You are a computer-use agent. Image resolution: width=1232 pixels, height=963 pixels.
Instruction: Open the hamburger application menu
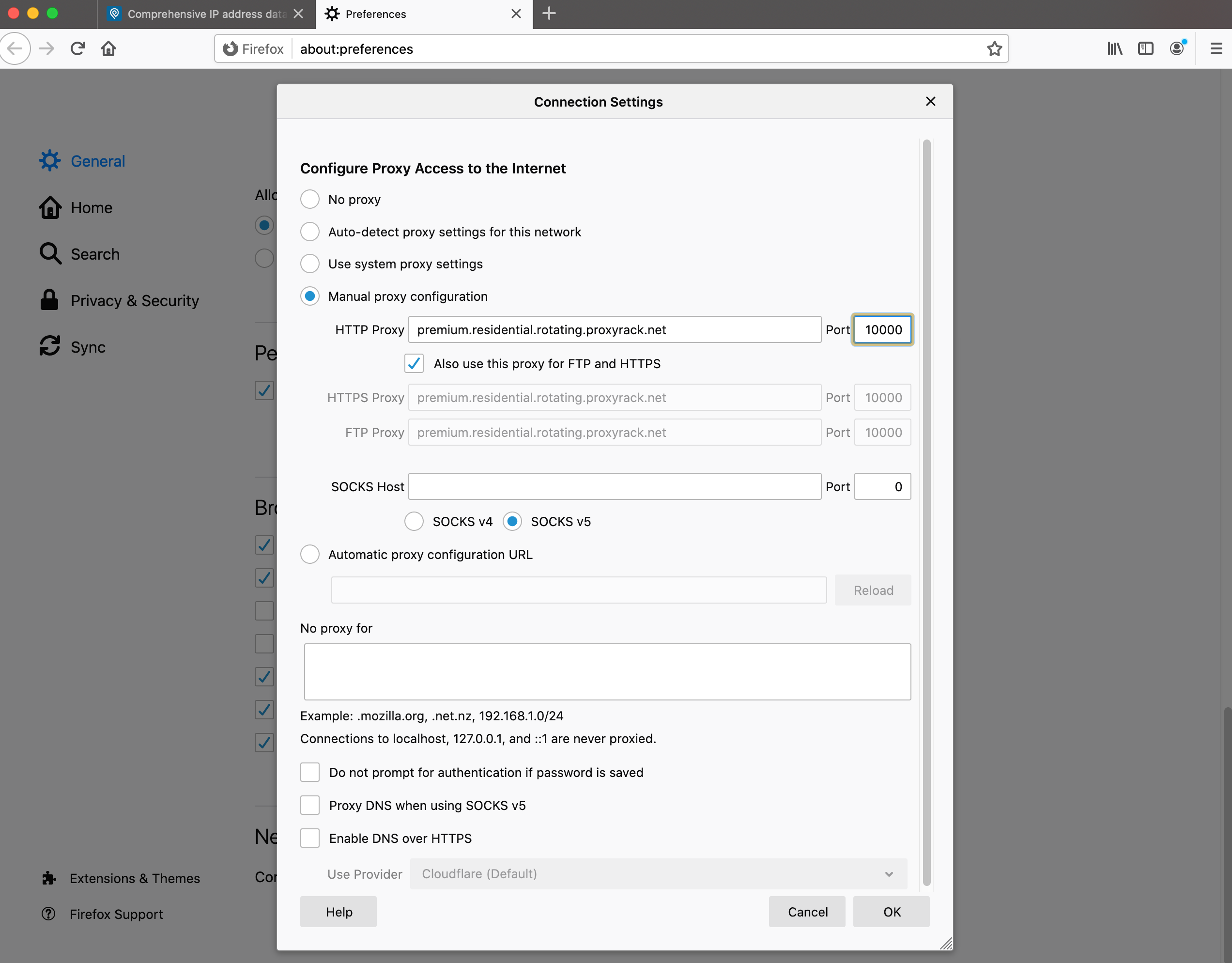coord(1216,49)
